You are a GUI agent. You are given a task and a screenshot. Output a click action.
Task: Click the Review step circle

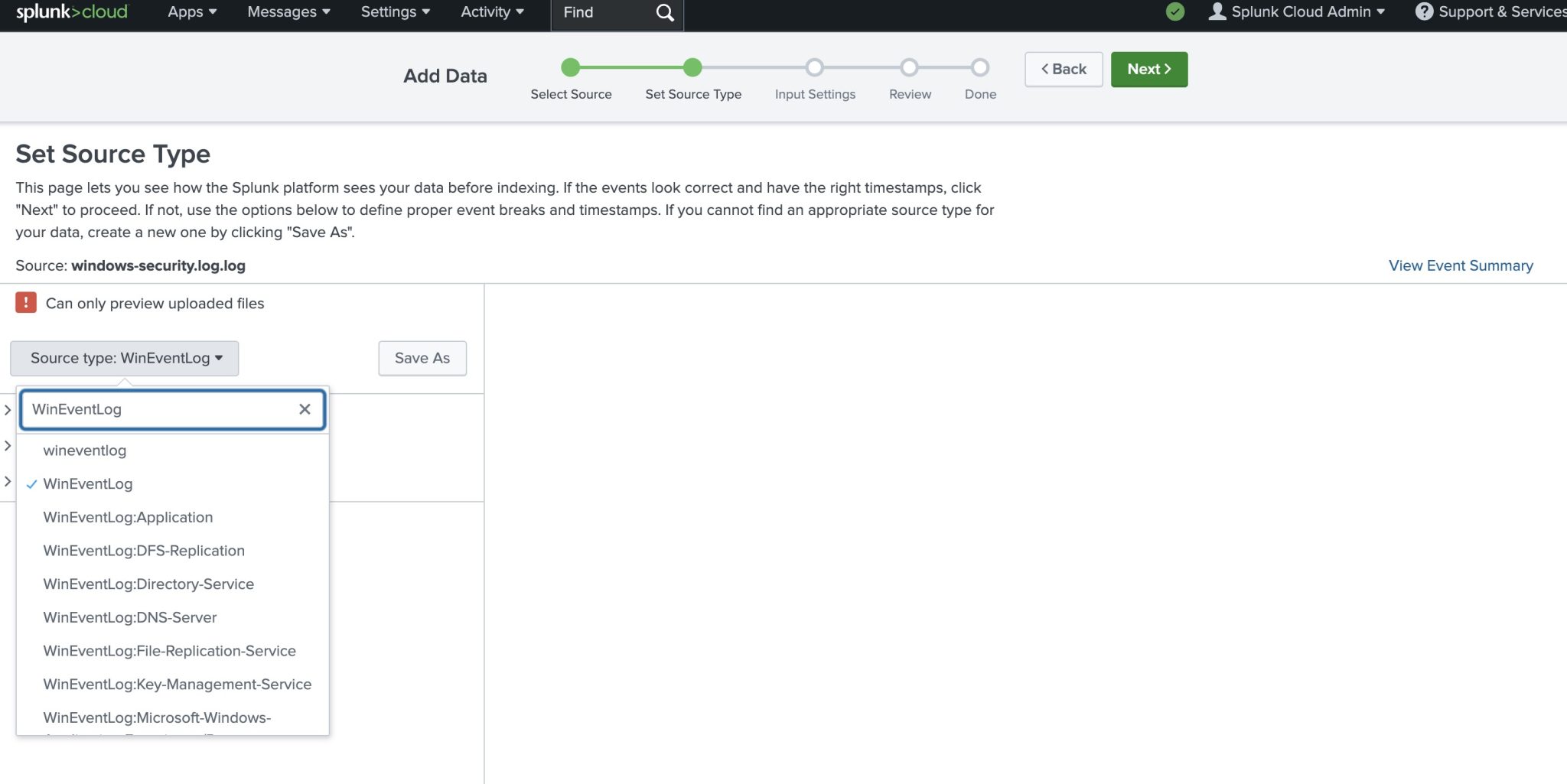coord(909,68)
